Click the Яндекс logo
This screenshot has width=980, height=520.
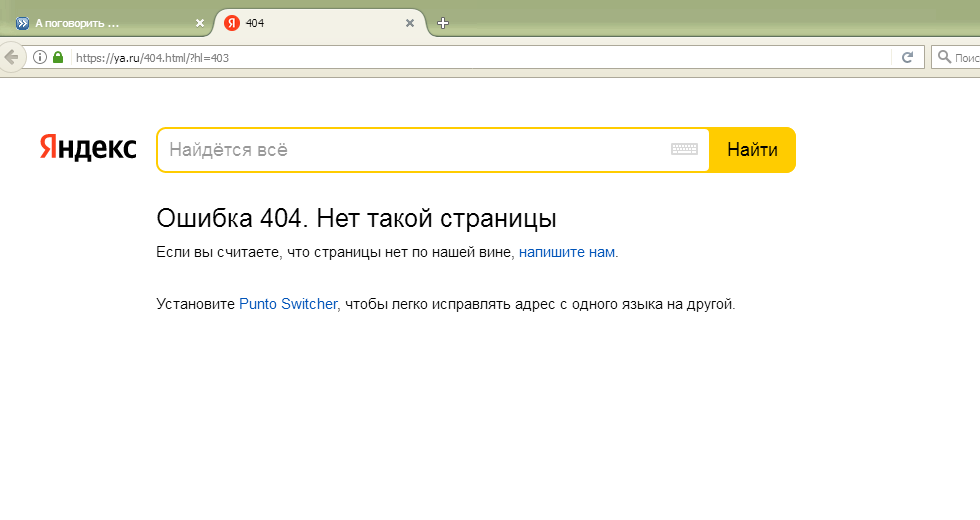click(88, 148)
